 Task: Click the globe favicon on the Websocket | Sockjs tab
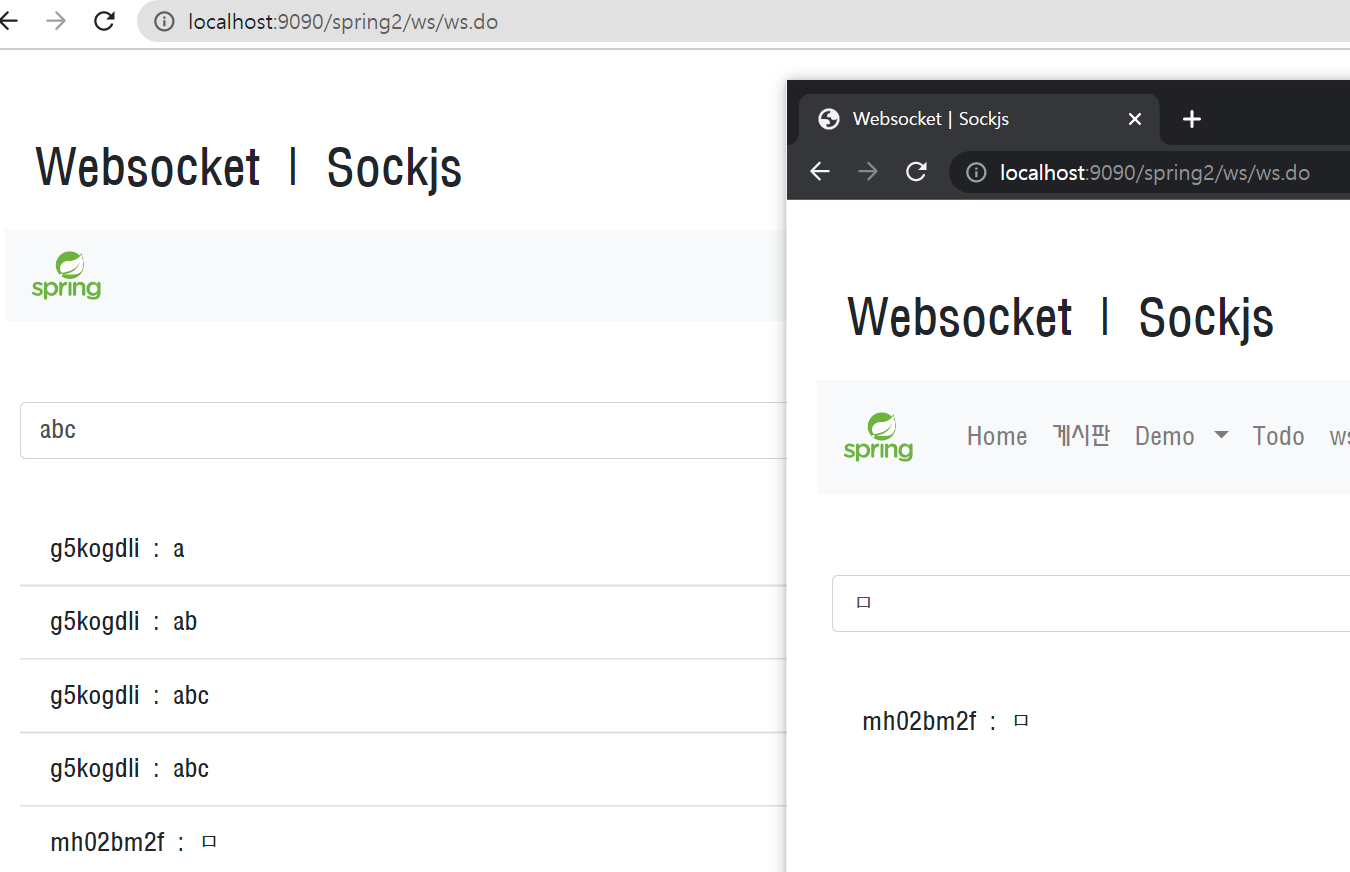(x=828, y=119)
